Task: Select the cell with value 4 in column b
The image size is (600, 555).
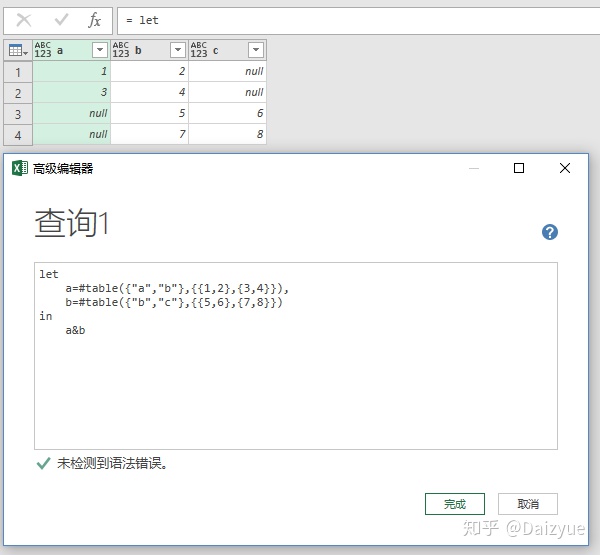Action: click(150, 92)
